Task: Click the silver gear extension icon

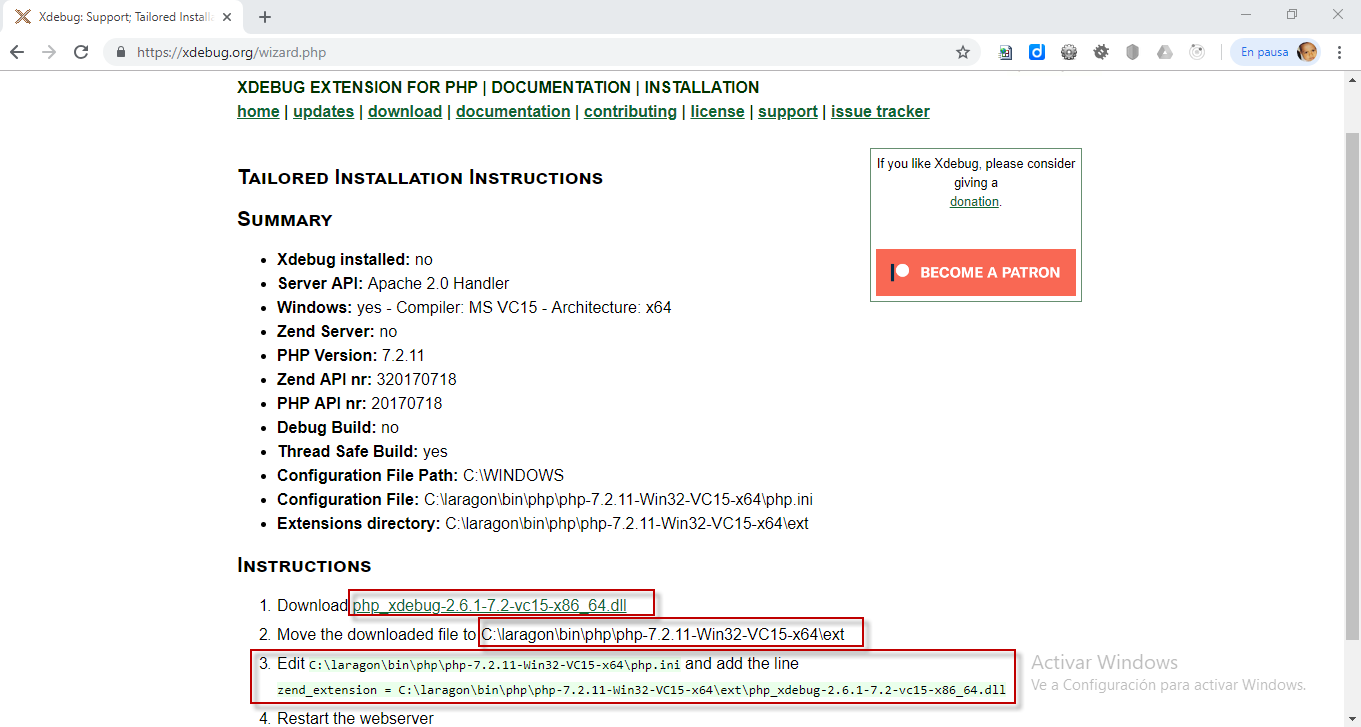Action: pyautogui.click(x=1069, y=52)
